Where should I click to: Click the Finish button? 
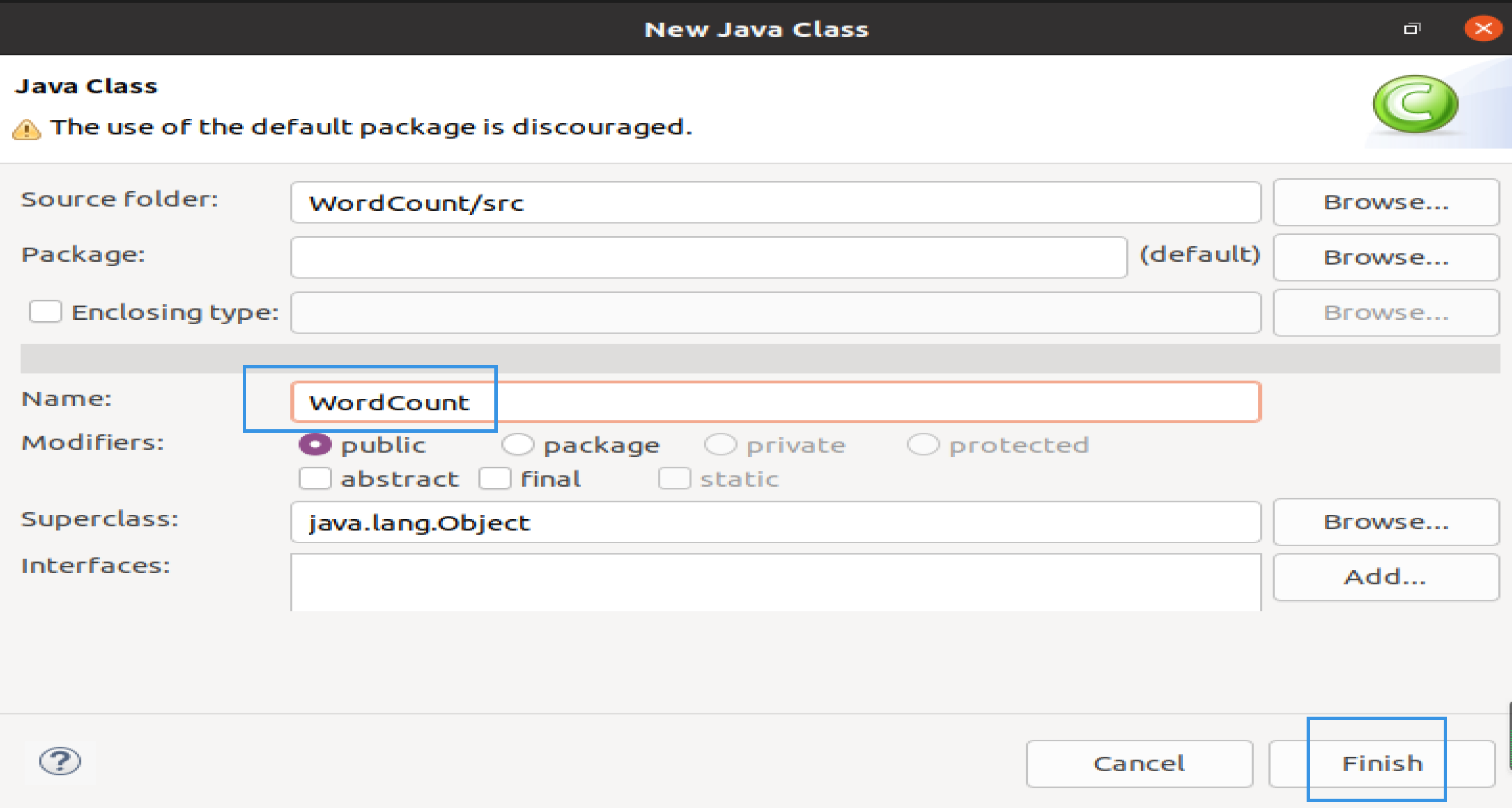[x=1382, y=763]
